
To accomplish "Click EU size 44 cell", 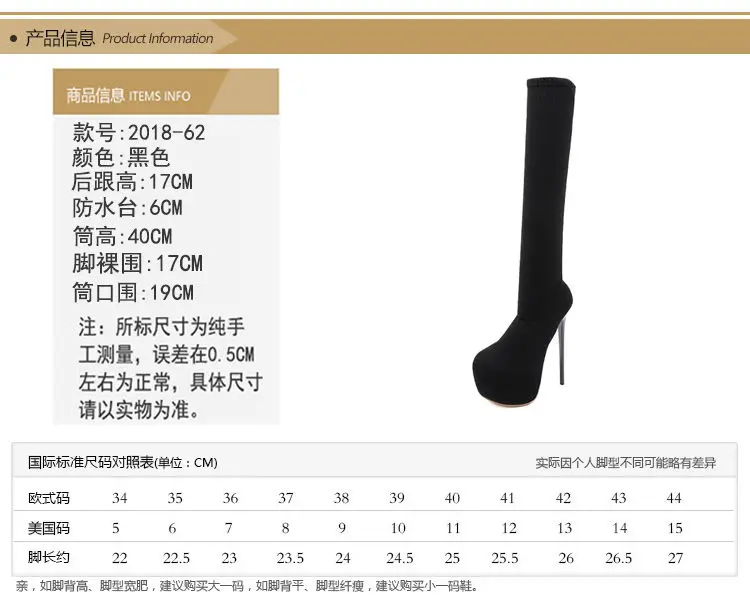I will 674,498.
